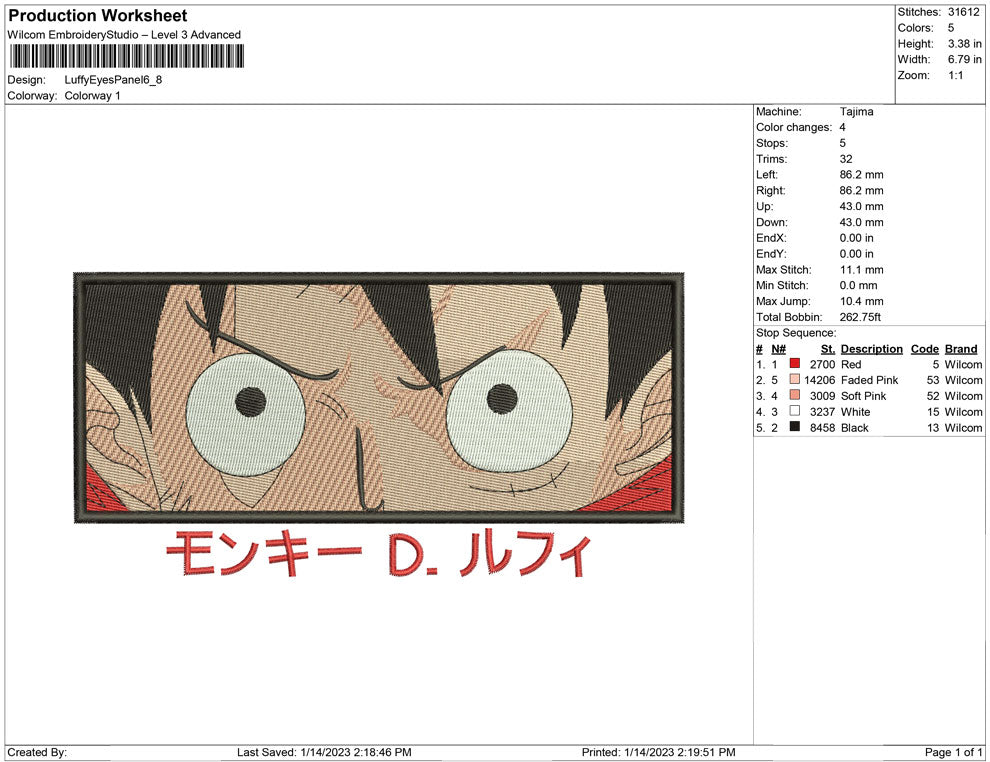The width and height of the screenshot is (990, 762).
Task: Click the Stitches count value 31612
Action: [x=966, y=12]
